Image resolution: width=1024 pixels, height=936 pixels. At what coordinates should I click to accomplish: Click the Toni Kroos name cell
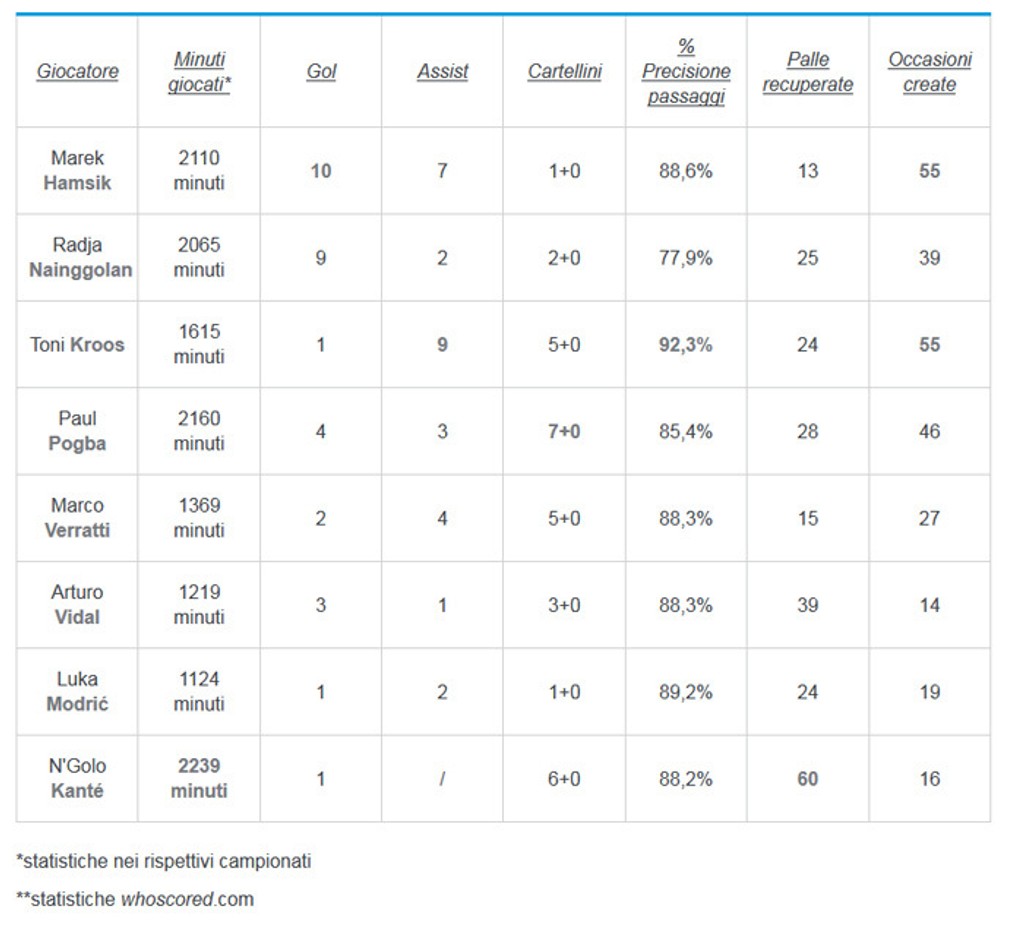(x=77, y=345)
